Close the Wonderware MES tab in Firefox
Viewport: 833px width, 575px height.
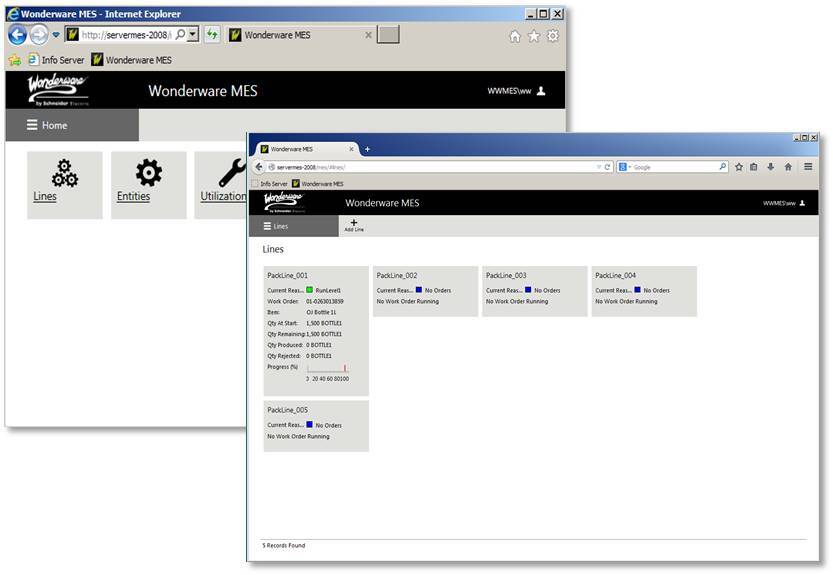[x=351, y=149]
